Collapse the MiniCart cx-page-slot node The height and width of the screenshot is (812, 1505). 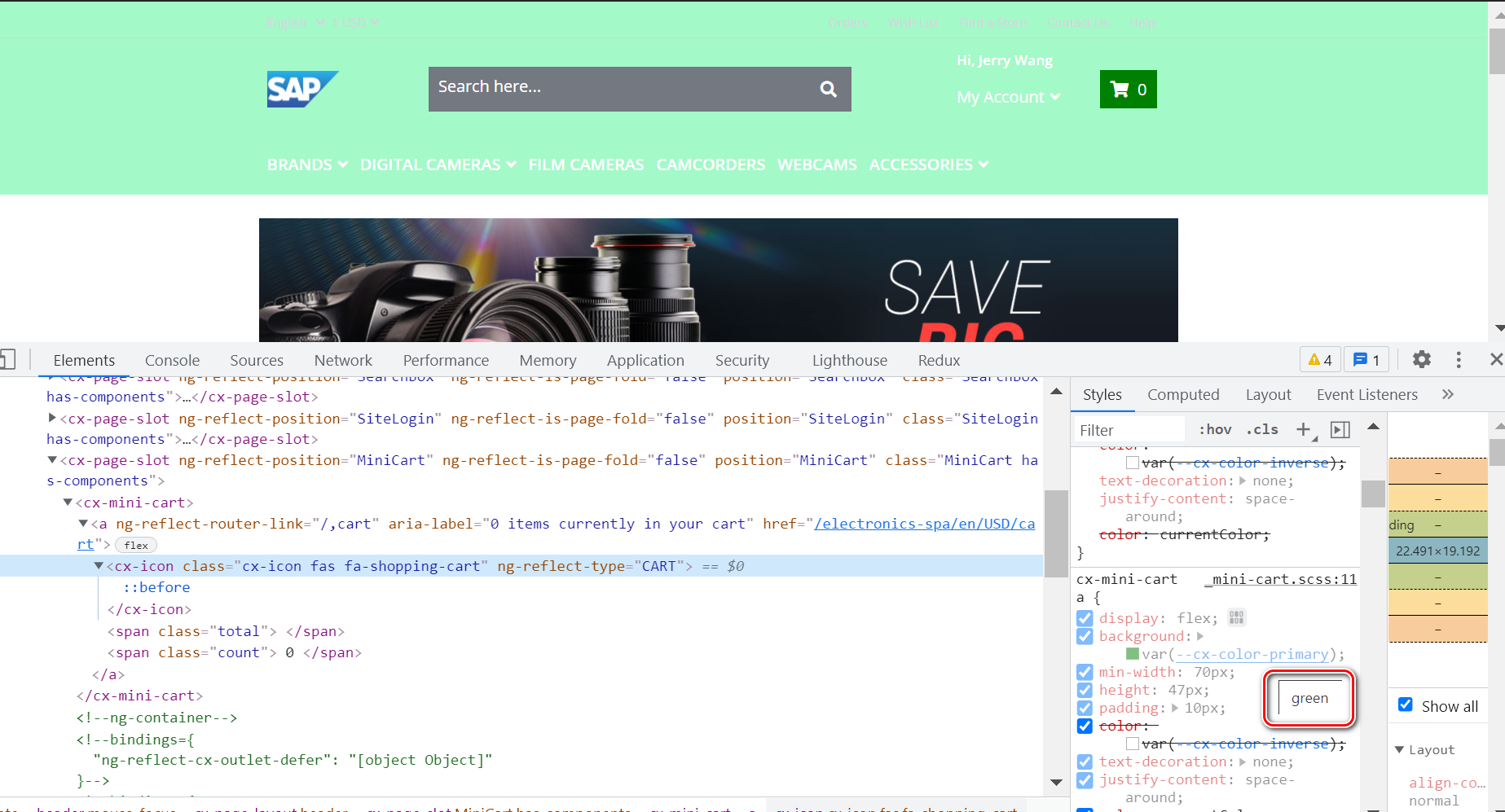point(52,459)
